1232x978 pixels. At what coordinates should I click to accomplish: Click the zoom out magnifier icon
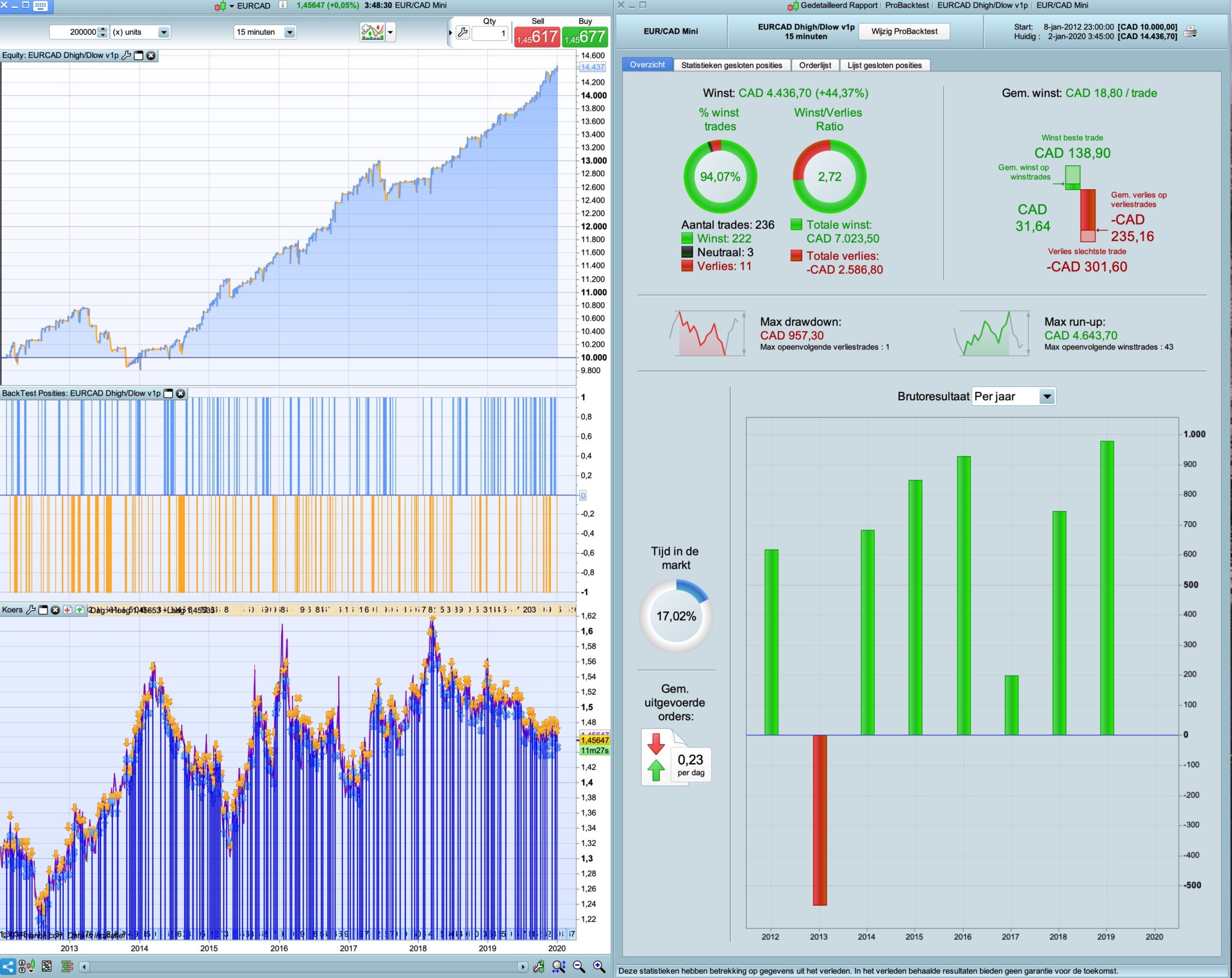[579, 967]
